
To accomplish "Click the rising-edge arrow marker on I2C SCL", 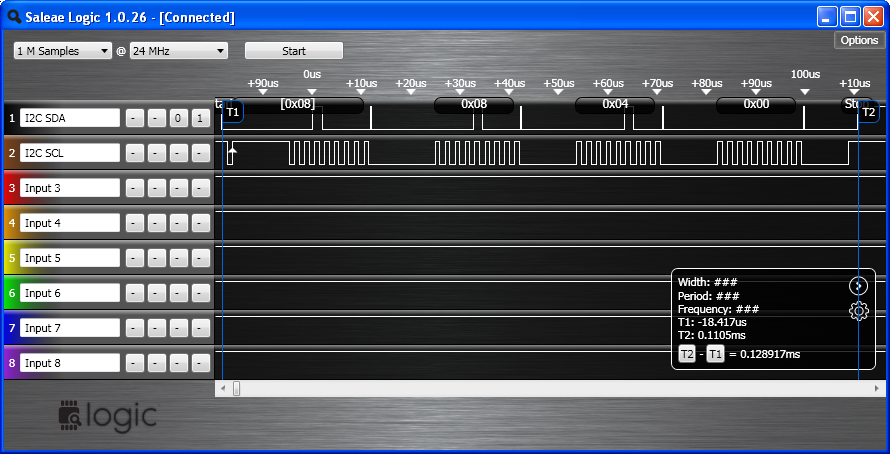I will pyautogui.click(x=232, y=151).
